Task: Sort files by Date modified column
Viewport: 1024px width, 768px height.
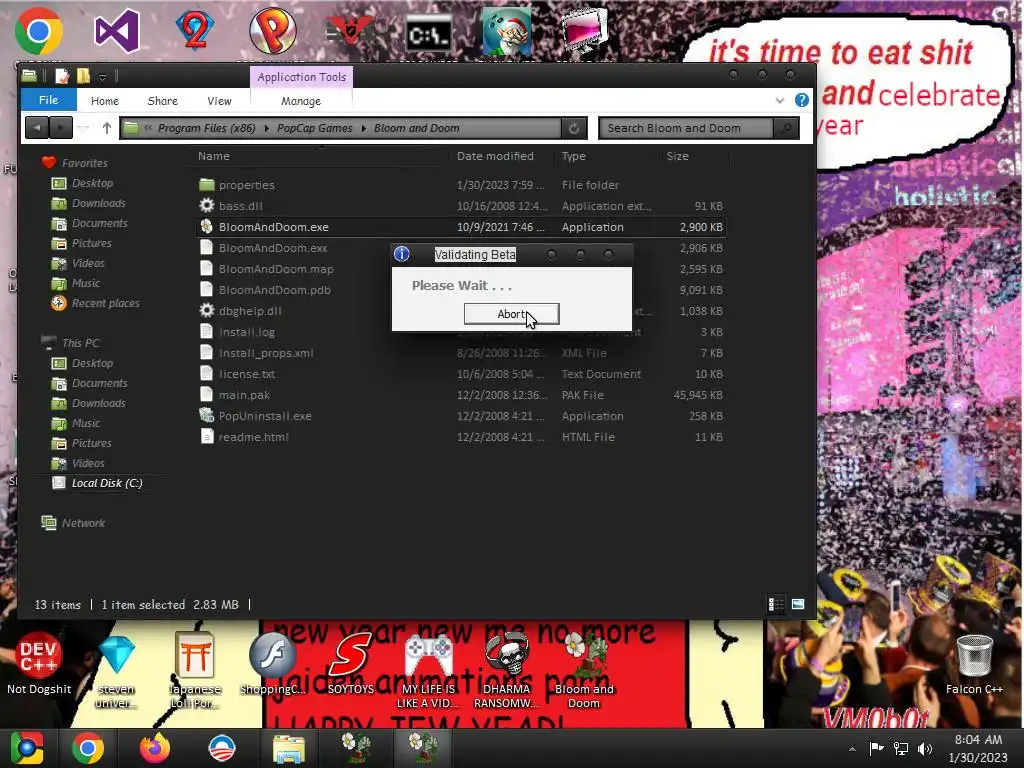Action: click(495, 156)
